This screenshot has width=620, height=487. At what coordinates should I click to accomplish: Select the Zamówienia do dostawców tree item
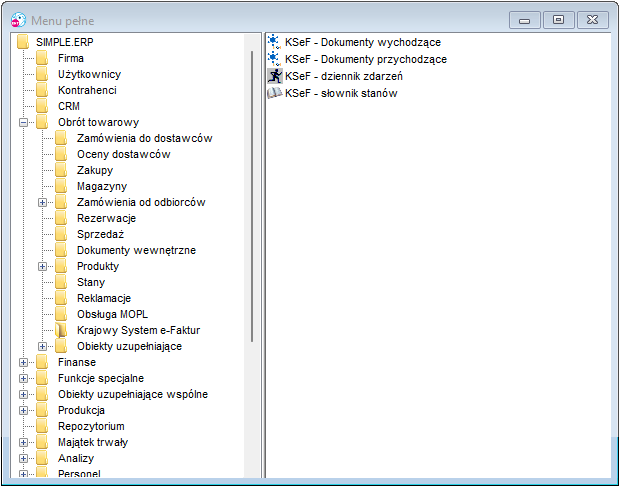145,138
